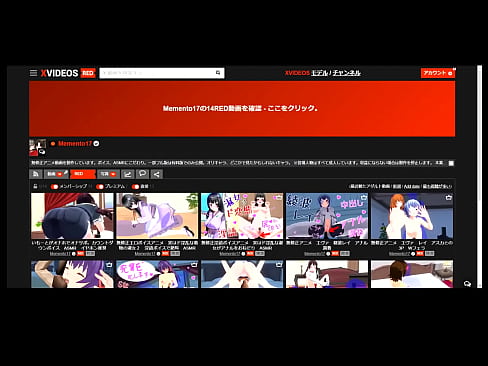Image resolution: width=488 pixels, height=366 pixels.
Task: Click the page's vertical scrollbar
Action: tap(479, 177)
